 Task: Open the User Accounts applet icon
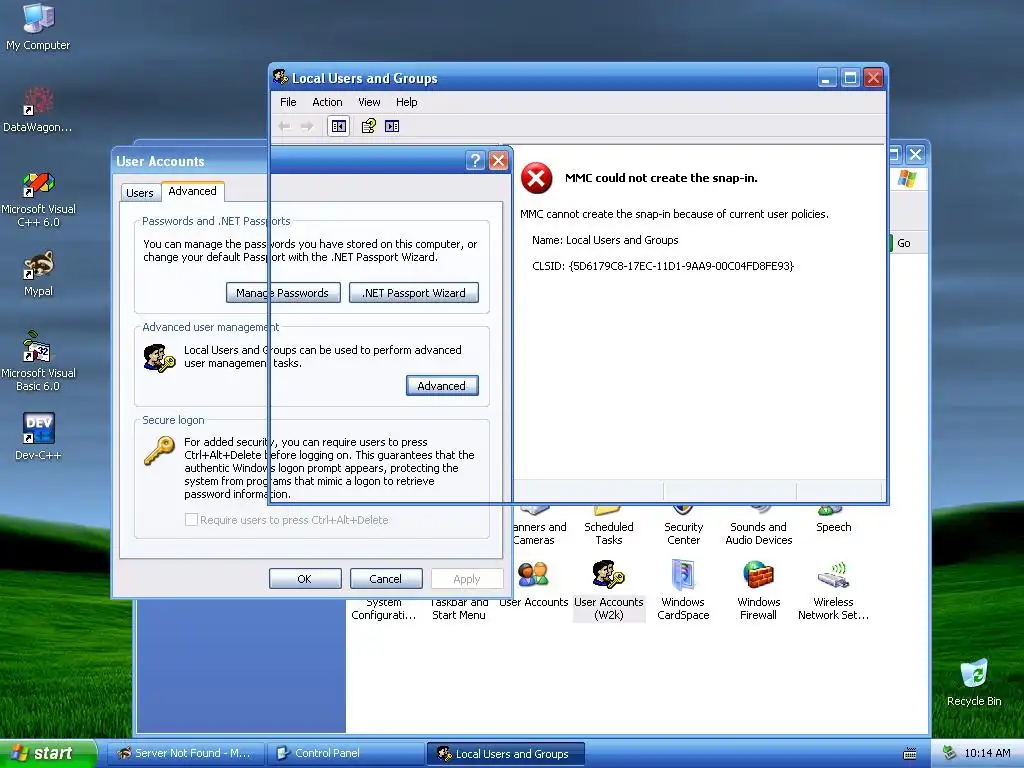point(534,584)
